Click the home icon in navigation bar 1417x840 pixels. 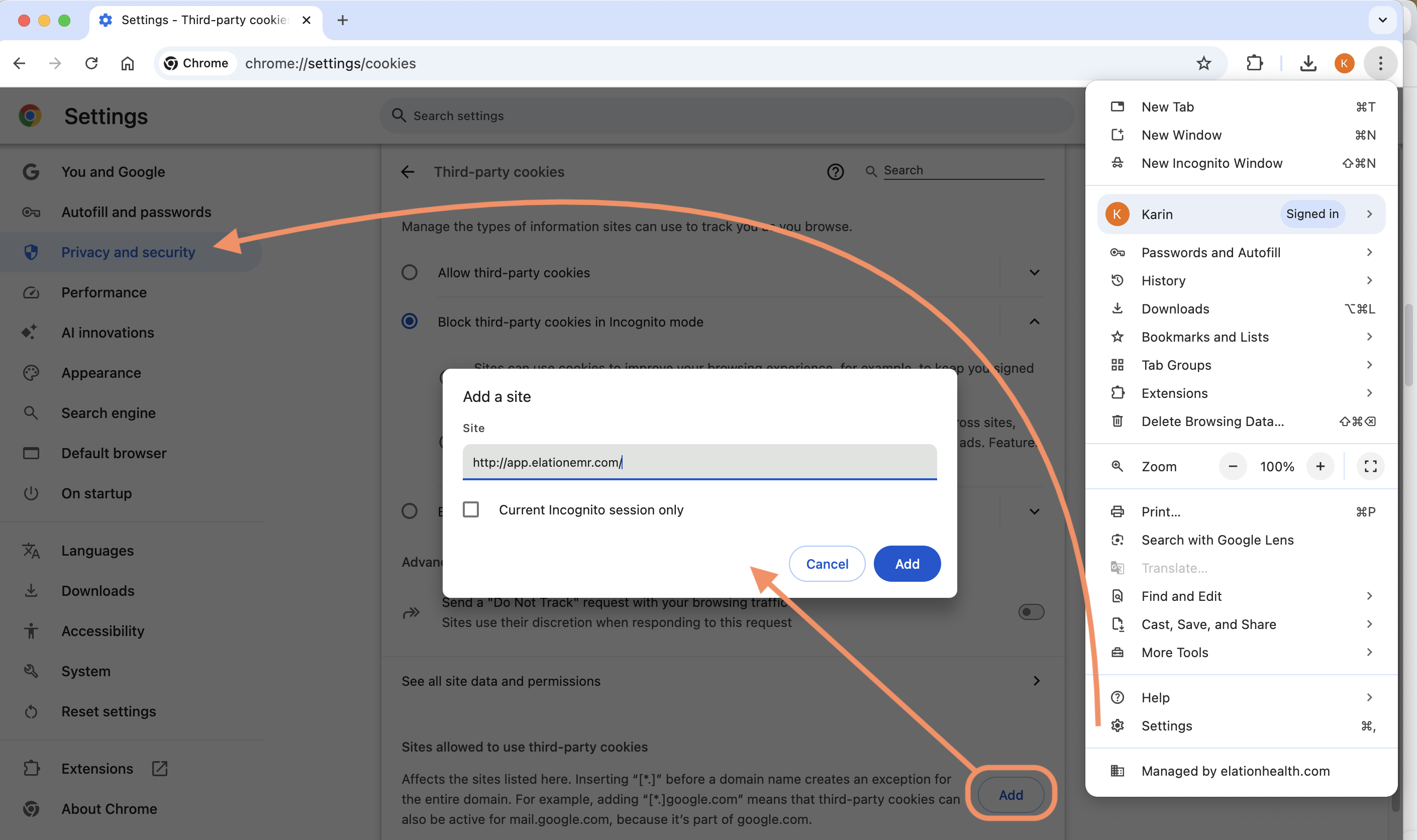pos(127,63)
